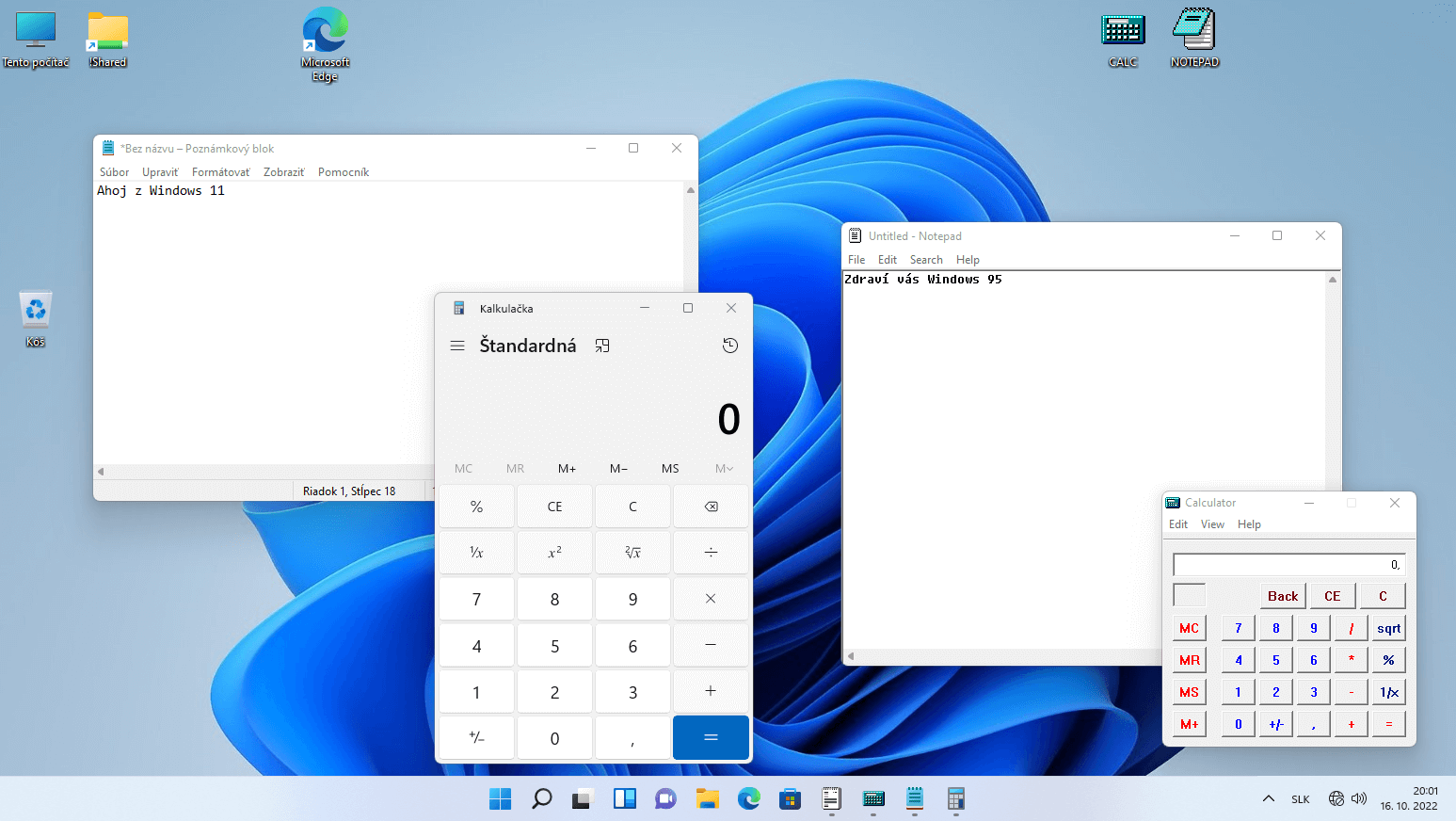Viewport: 1456px width, 821px height.
Task: Open the Windows Start menu
Action: (x=500, y=799)
